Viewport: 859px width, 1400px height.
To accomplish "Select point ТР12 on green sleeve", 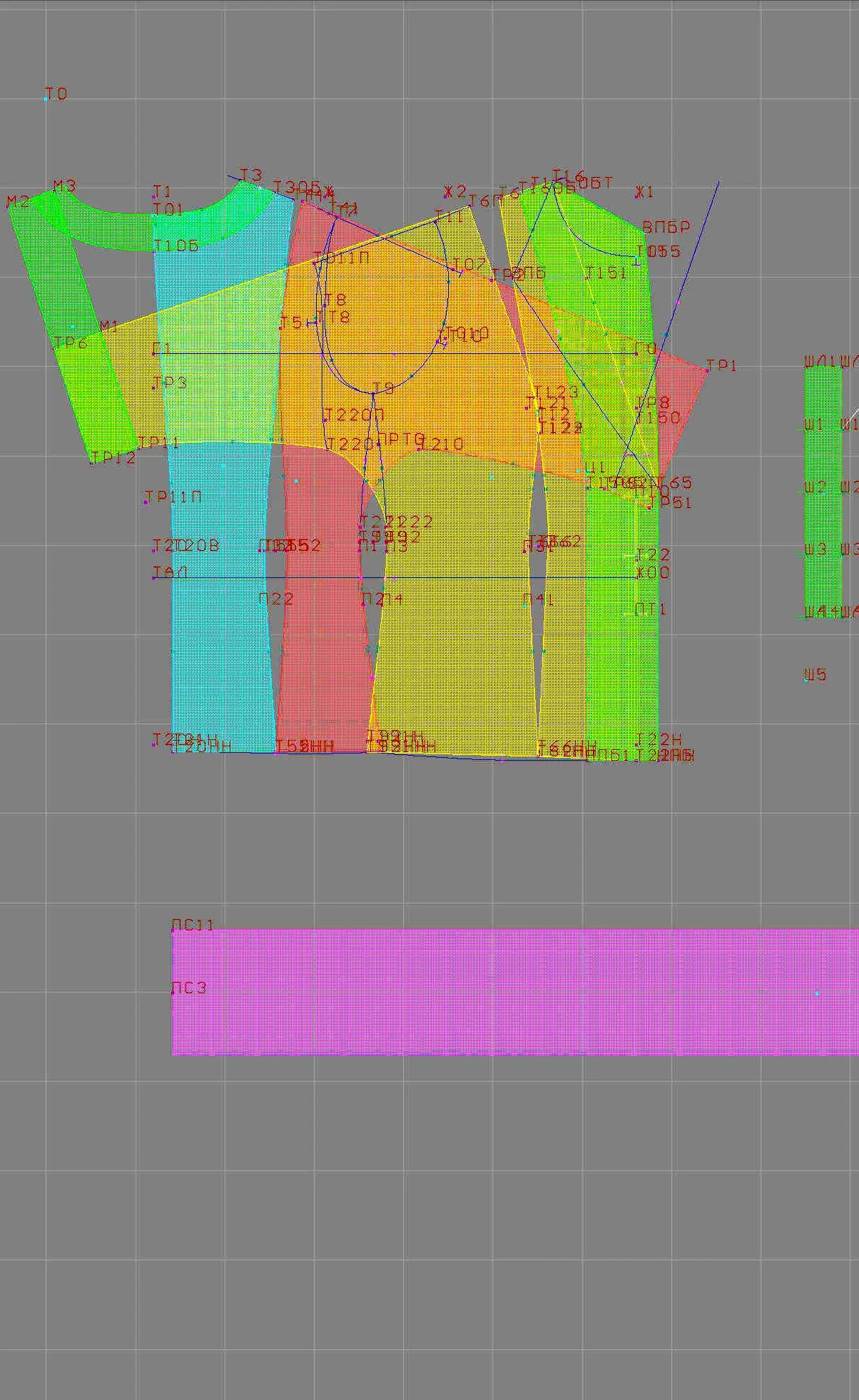I will coord(91,464).
